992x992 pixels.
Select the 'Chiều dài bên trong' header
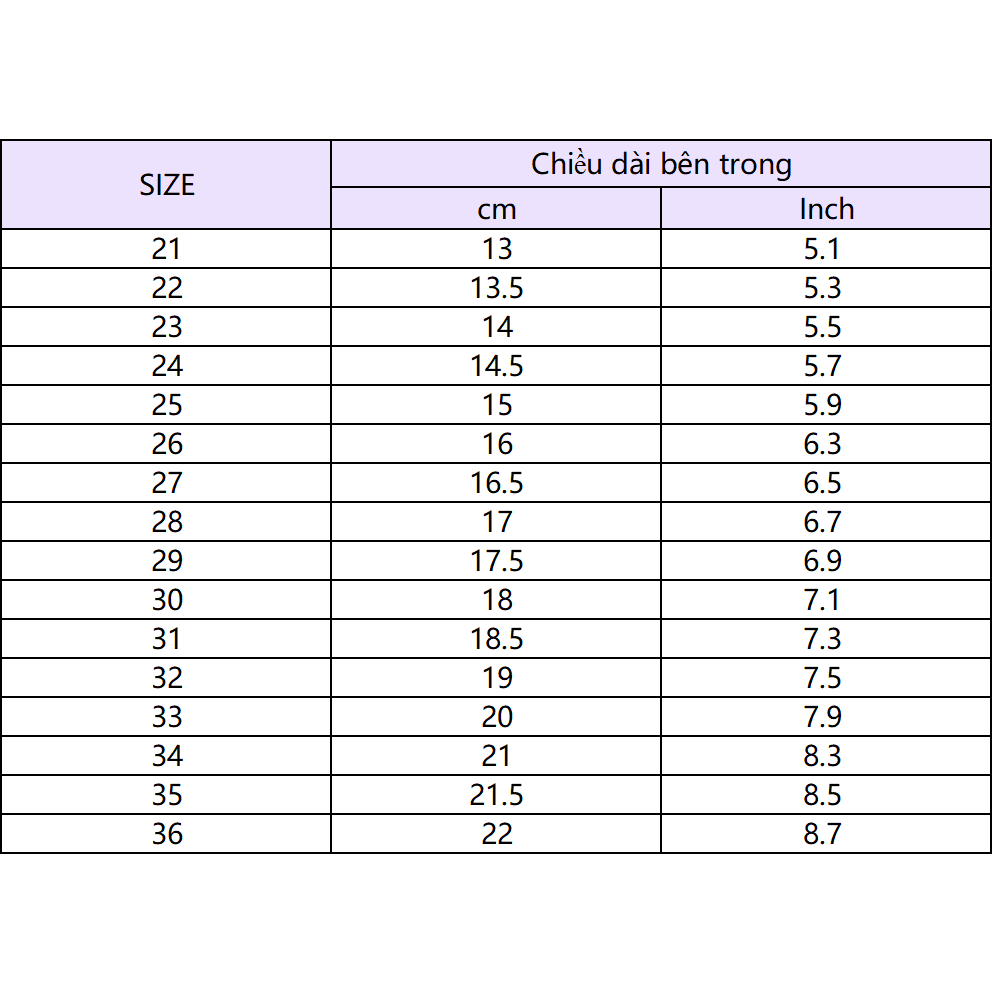(x=661, y=164)
